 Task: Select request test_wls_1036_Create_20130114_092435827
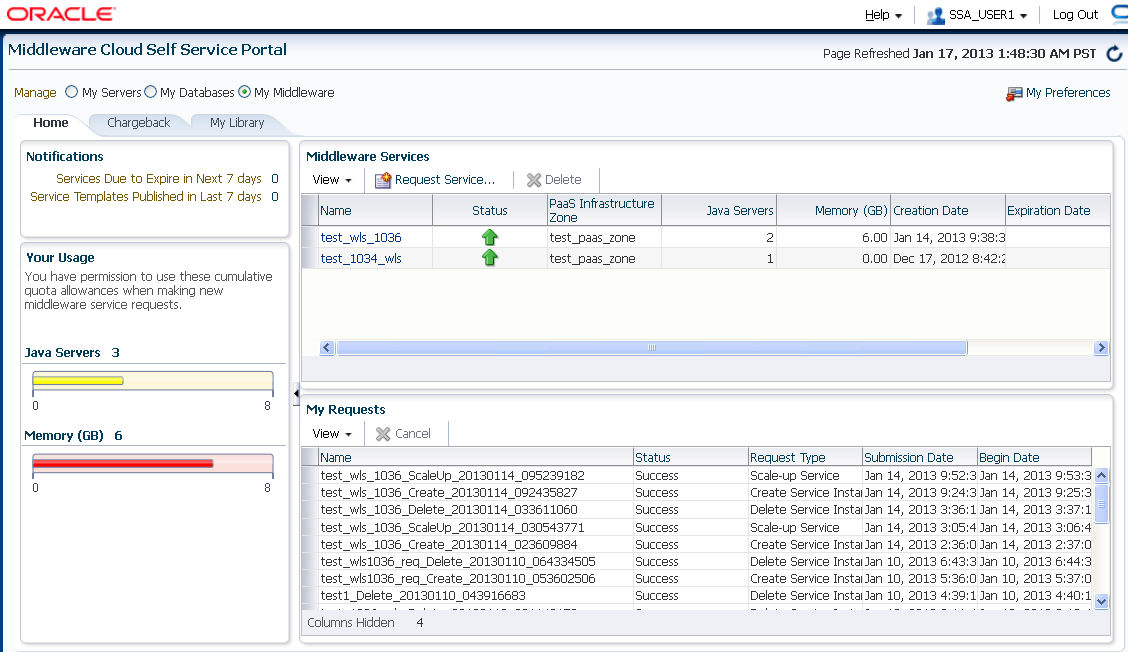coord(449,493)
